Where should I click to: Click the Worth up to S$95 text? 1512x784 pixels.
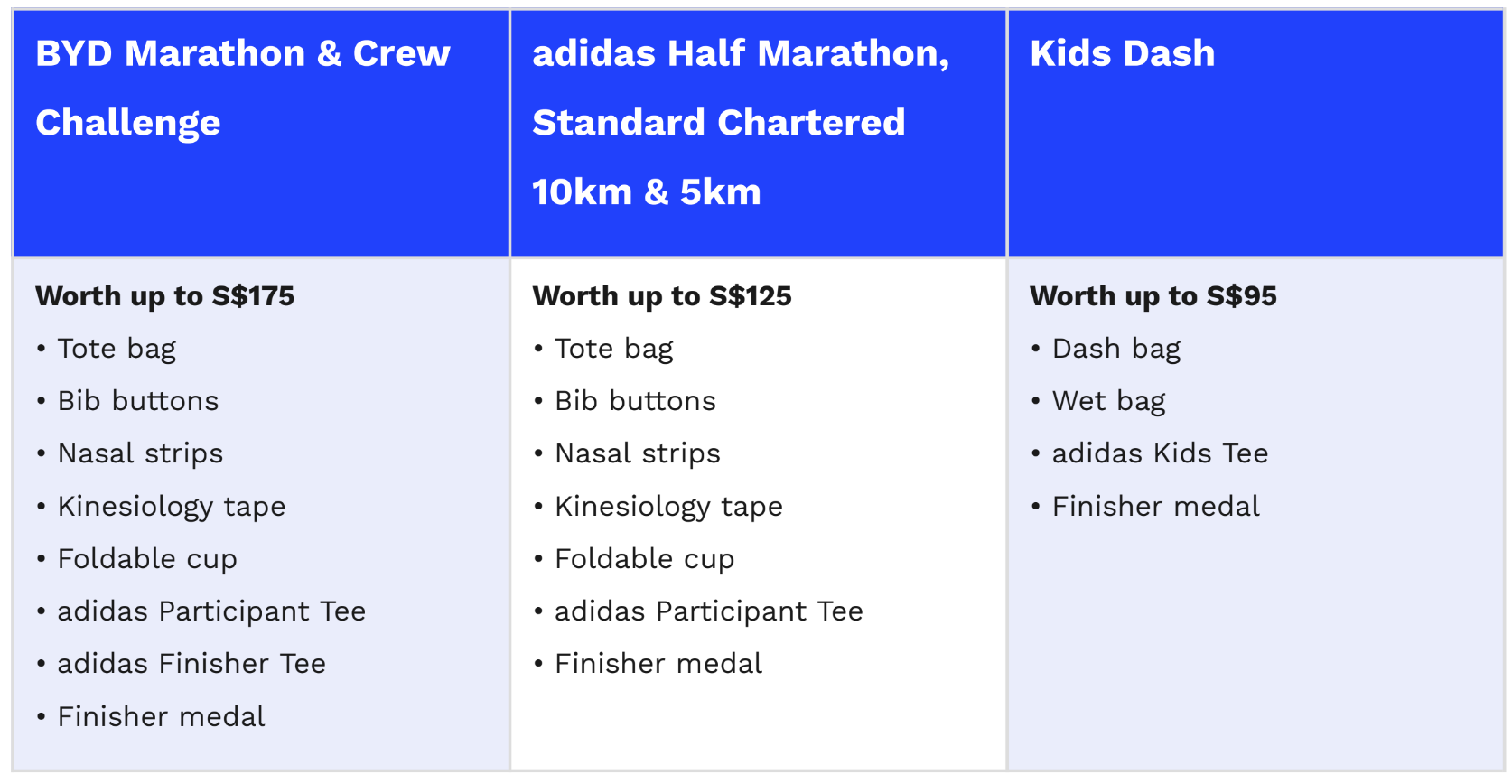(x=1153, y=296)
